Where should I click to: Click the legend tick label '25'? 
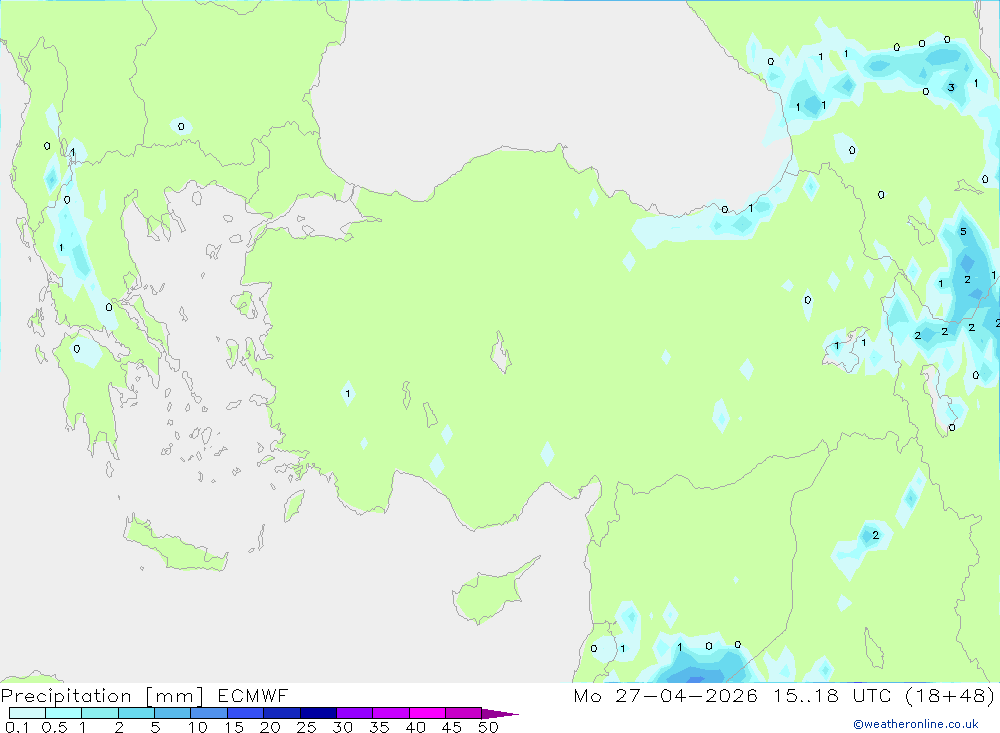tap(306, 727)
